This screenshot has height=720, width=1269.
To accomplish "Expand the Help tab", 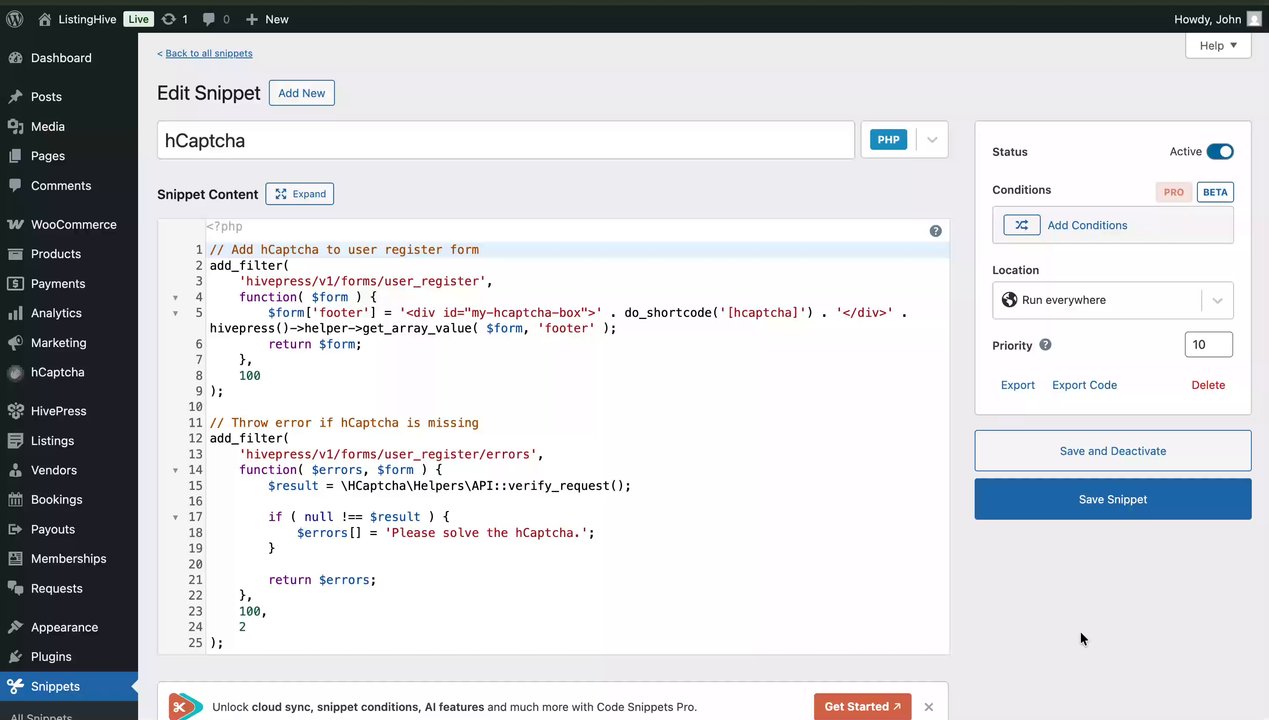I will pos(1218,45).
